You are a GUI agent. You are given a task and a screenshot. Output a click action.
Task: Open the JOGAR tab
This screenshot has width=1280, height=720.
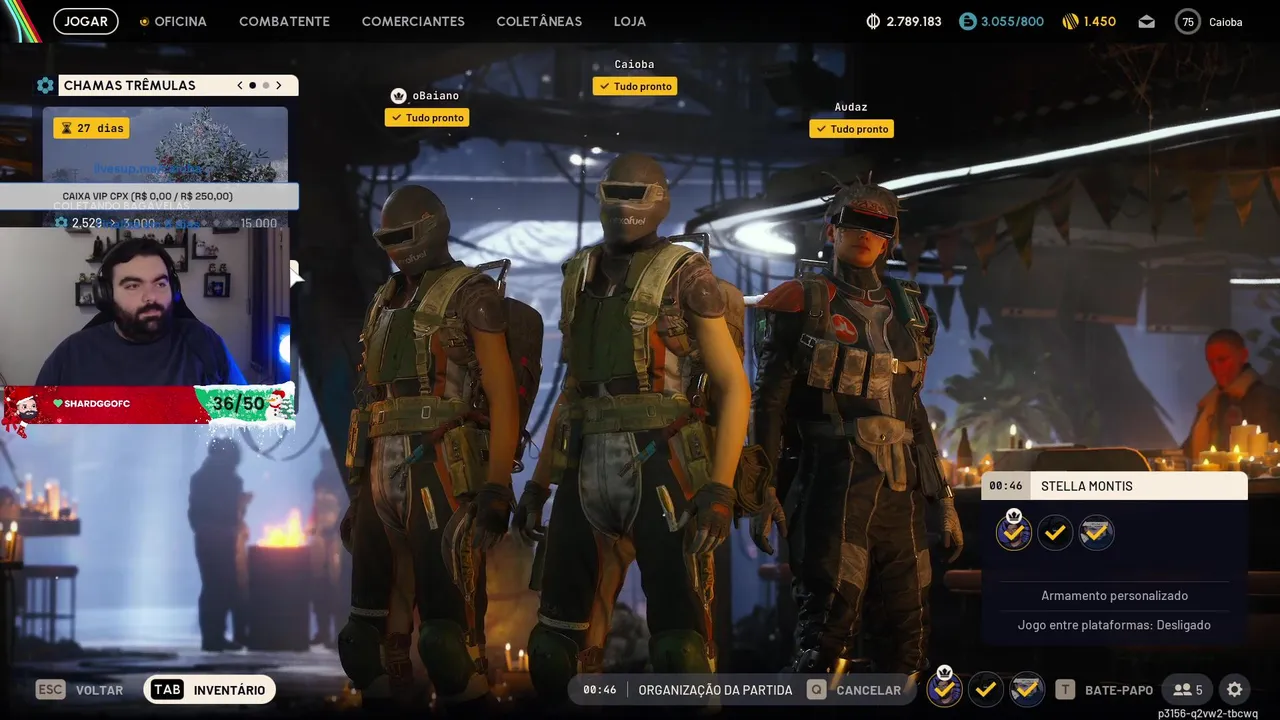click(86, 21)
